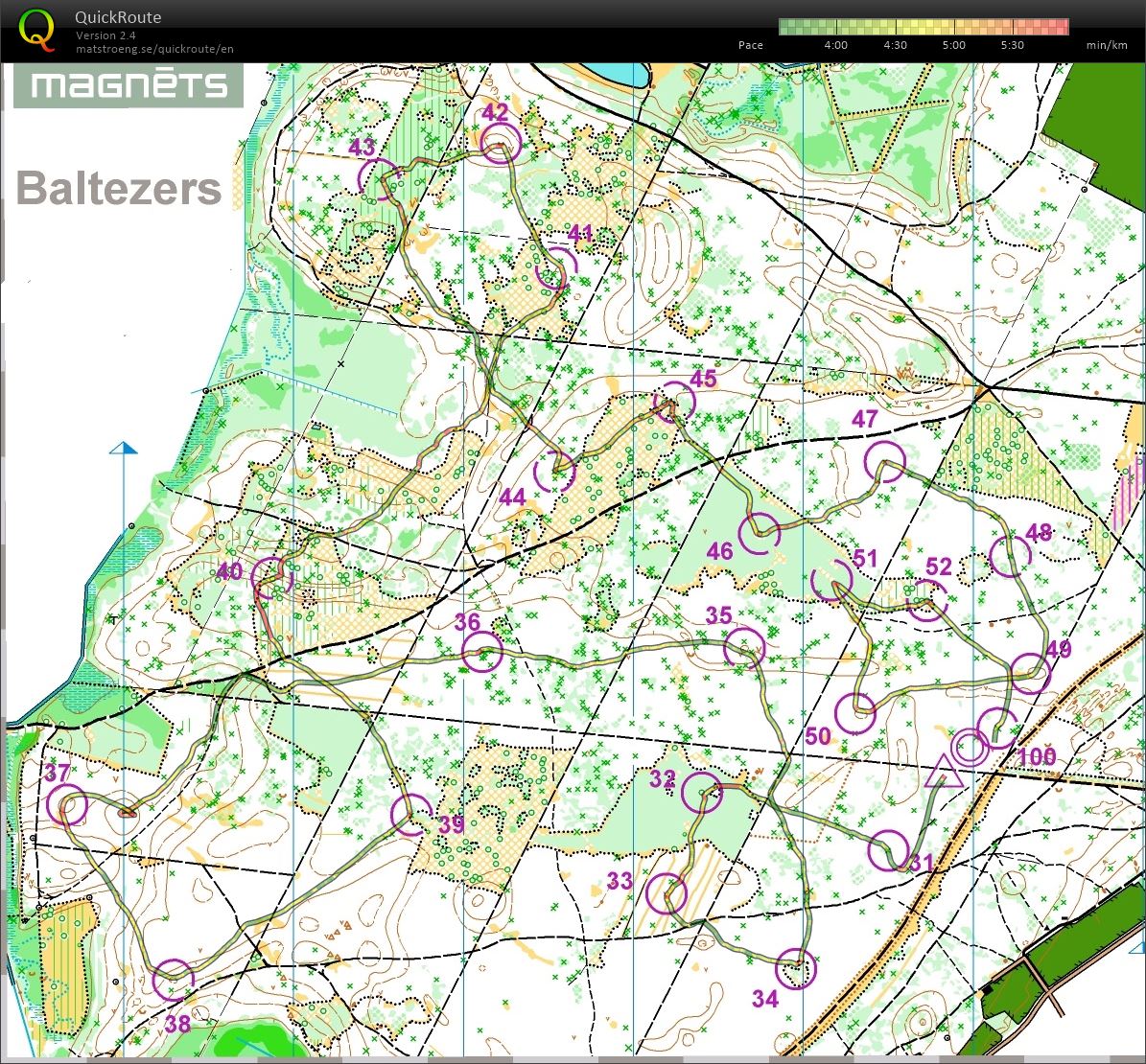
Task: Click control circle 37 on the route
Action: [67, 805]
